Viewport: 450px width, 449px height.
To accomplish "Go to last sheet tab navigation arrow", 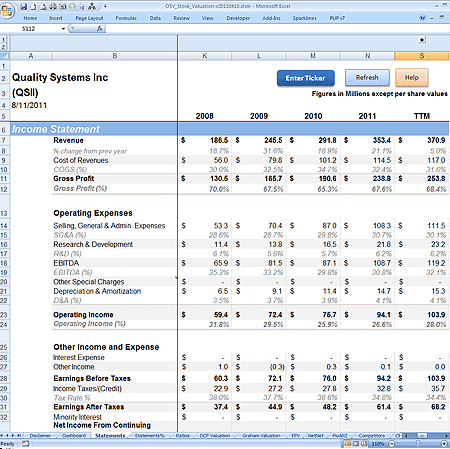I will click(19, 435).
